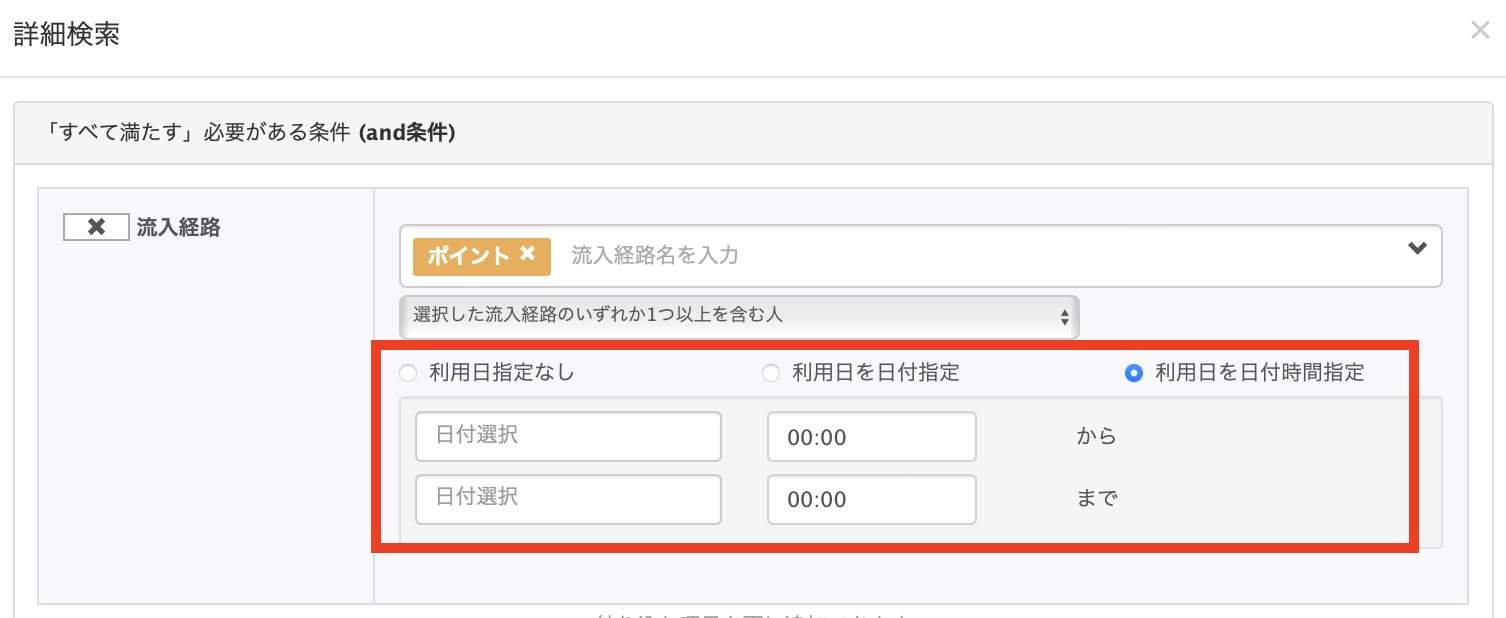Choose the 利用日を日付指定 radio option
The image size is (1506, 618).
(x=771, y=374)
